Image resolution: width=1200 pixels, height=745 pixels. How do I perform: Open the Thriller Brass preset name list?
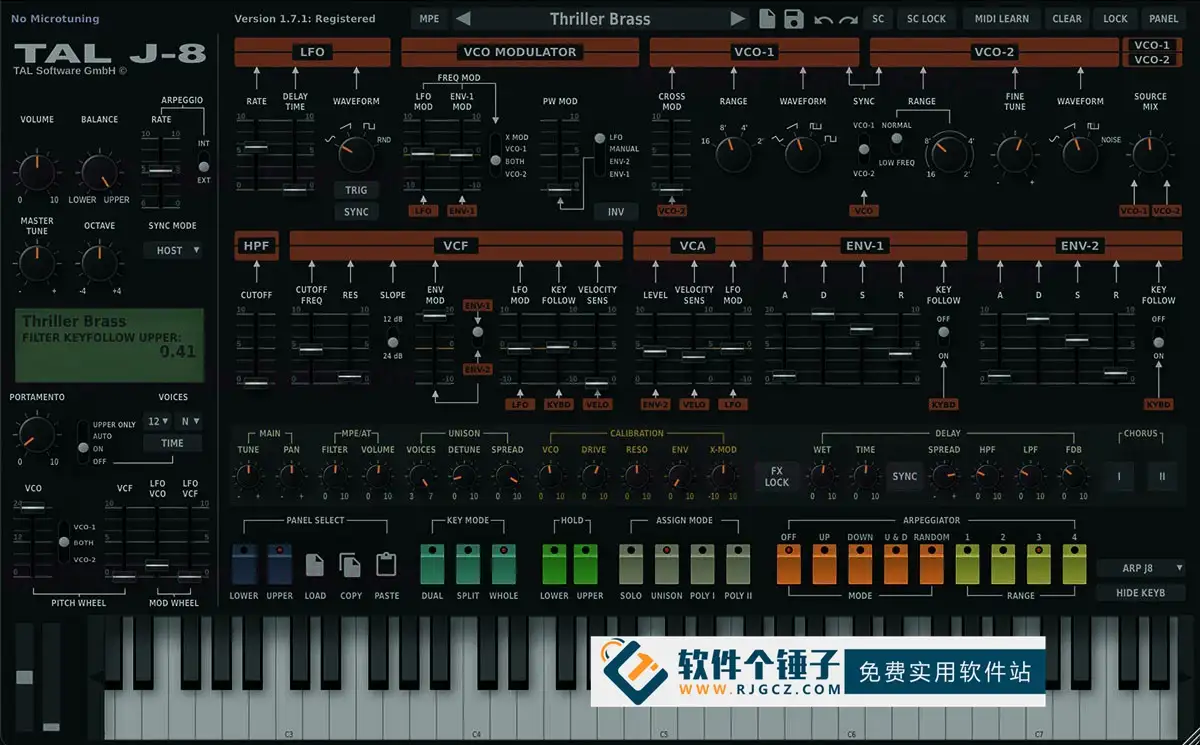click(x=600, y=18)
